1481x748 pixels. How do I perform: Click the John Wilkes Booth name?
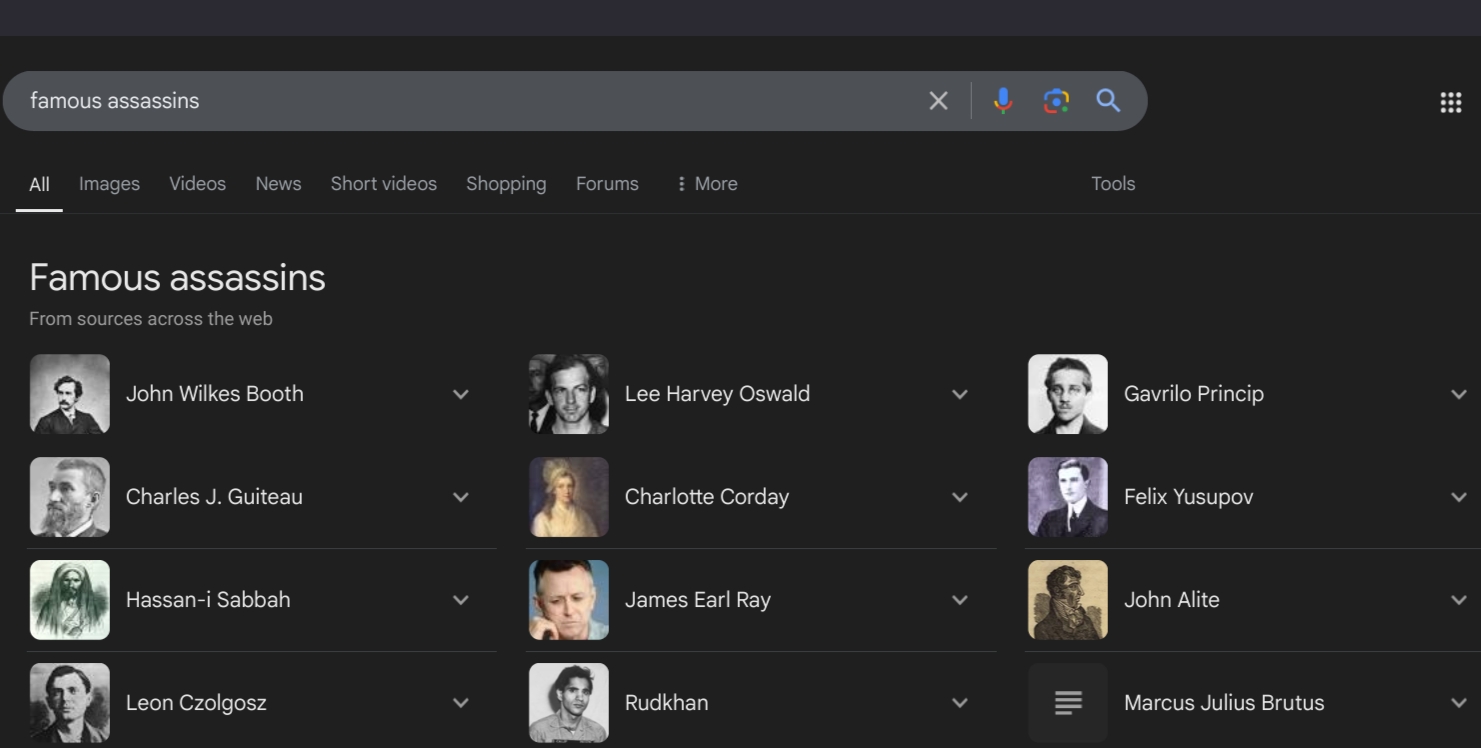point(215,394)
